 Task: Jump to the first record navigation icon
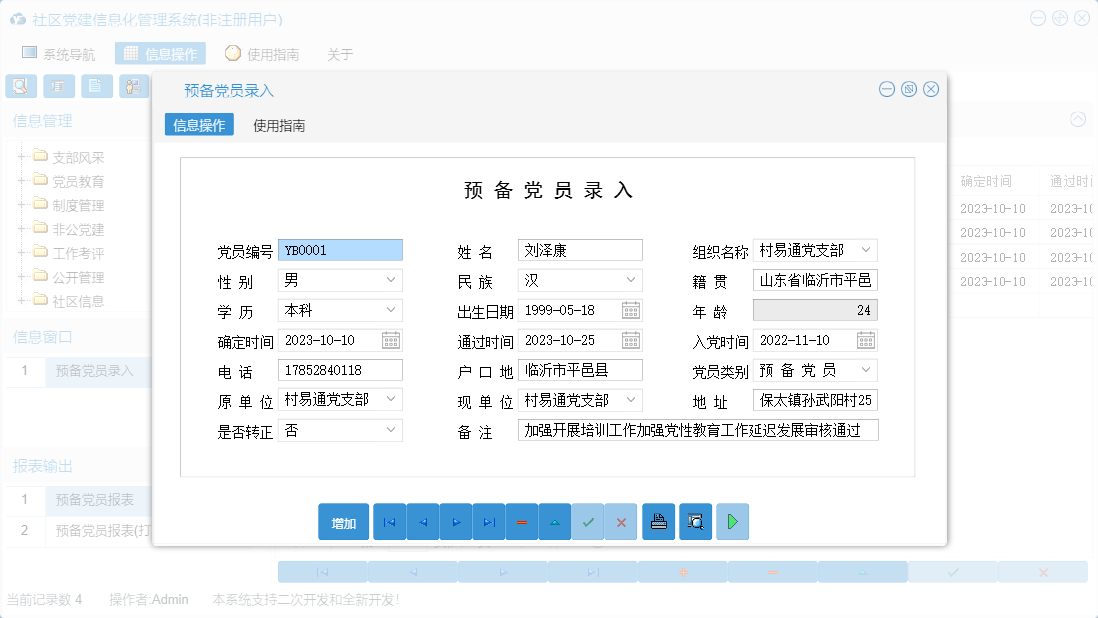pyautogui.click(x=389, y=521)
